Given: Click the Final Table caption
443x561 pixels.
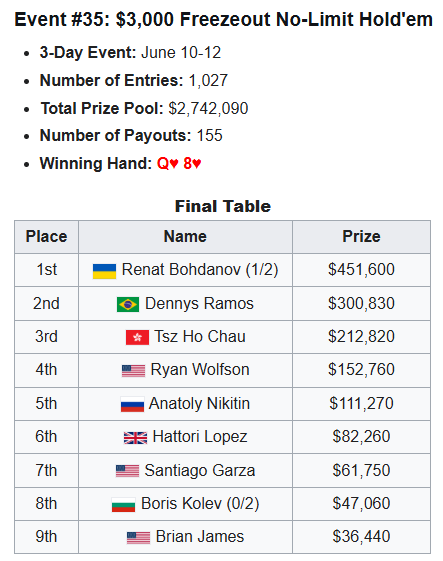Looking at the screenshot, I should pyautogui.click(x=223, y=206).
